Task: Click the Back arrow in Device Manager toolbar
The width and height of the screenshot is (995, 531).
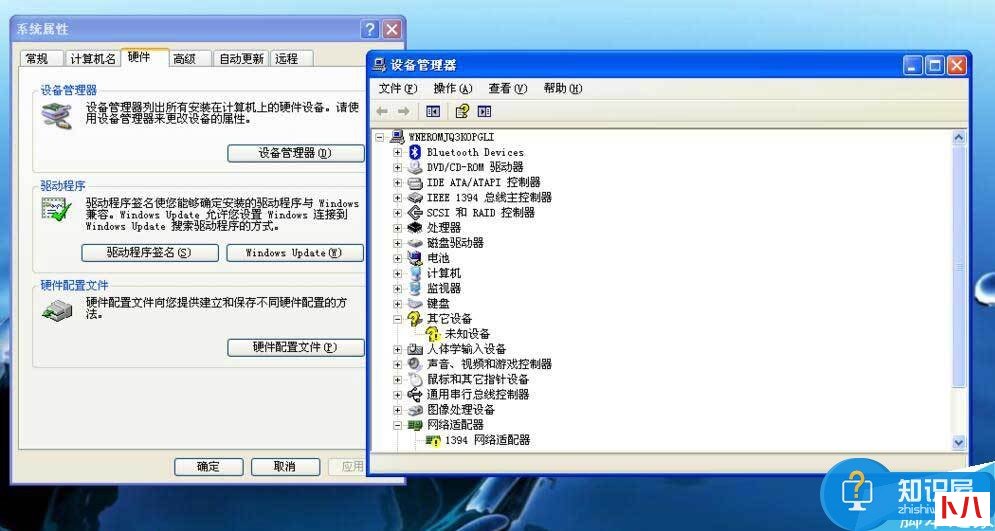Action: (382, 112)
